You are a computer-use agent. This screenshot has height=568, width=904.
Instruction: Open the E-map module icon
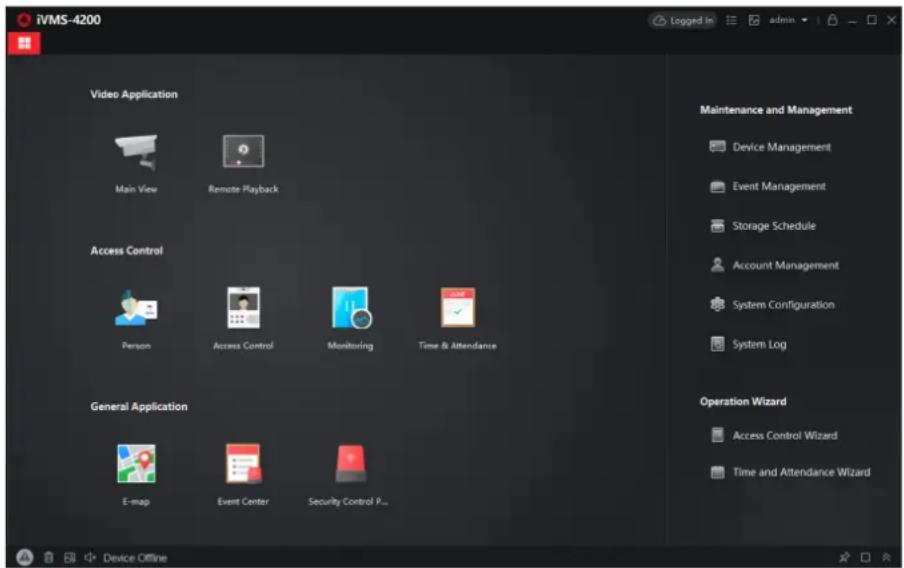136,464
